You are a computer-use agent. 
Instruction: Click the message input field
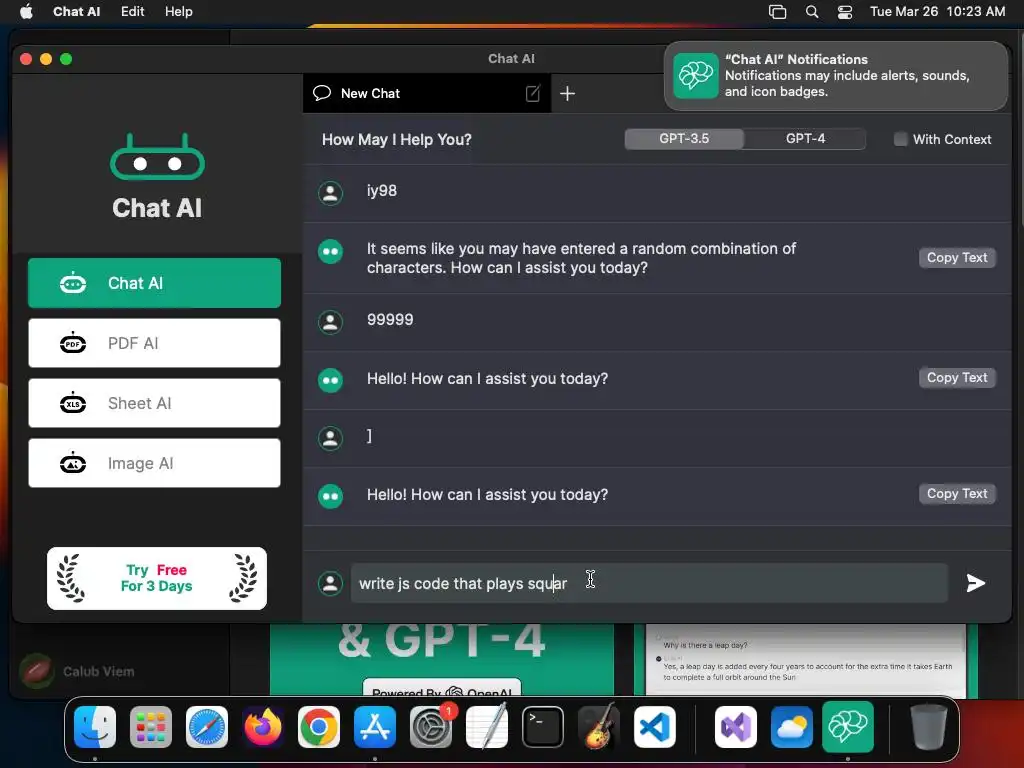point(649,583)
